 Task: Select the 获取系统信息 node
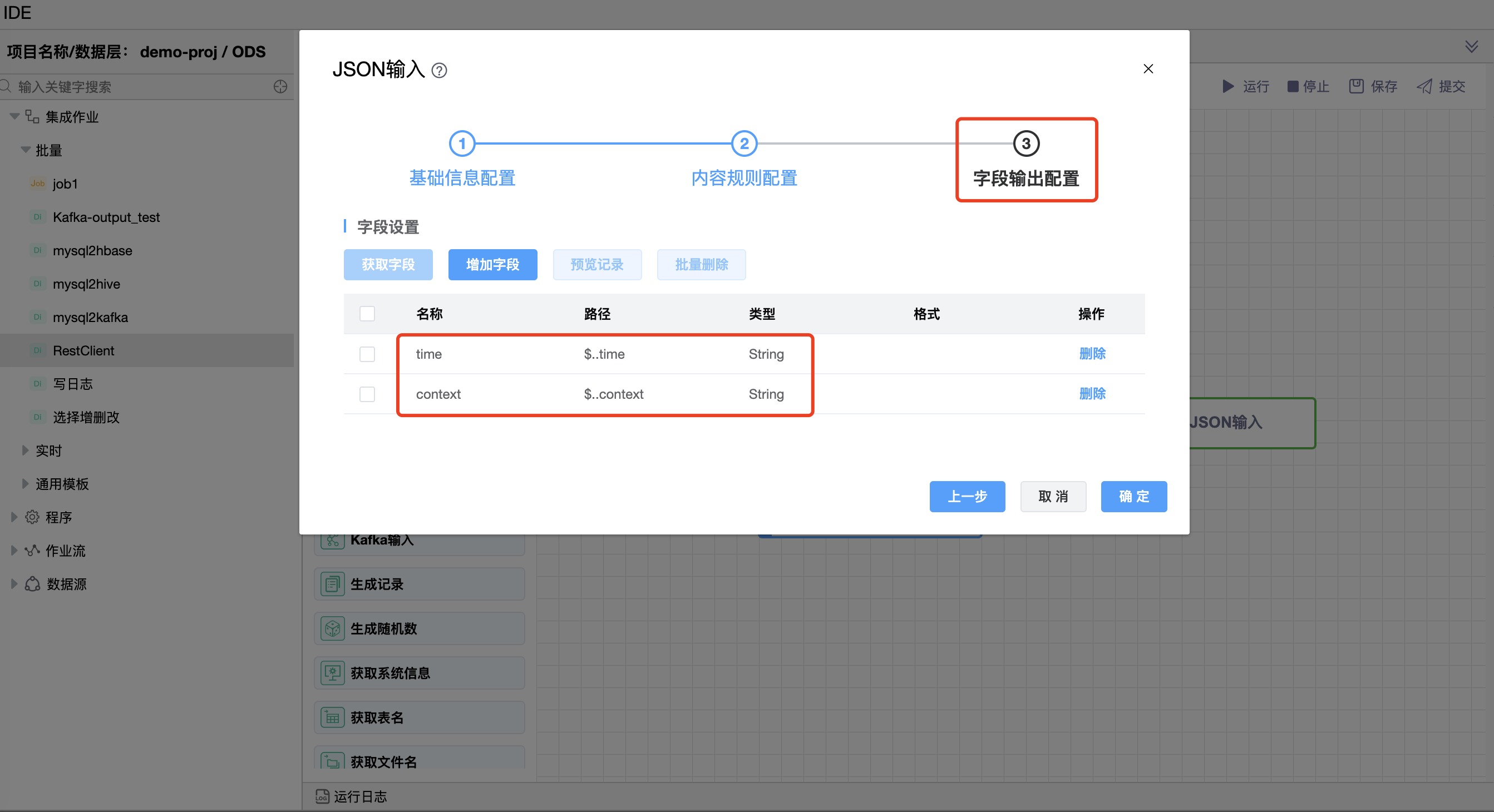click(419, 672)
